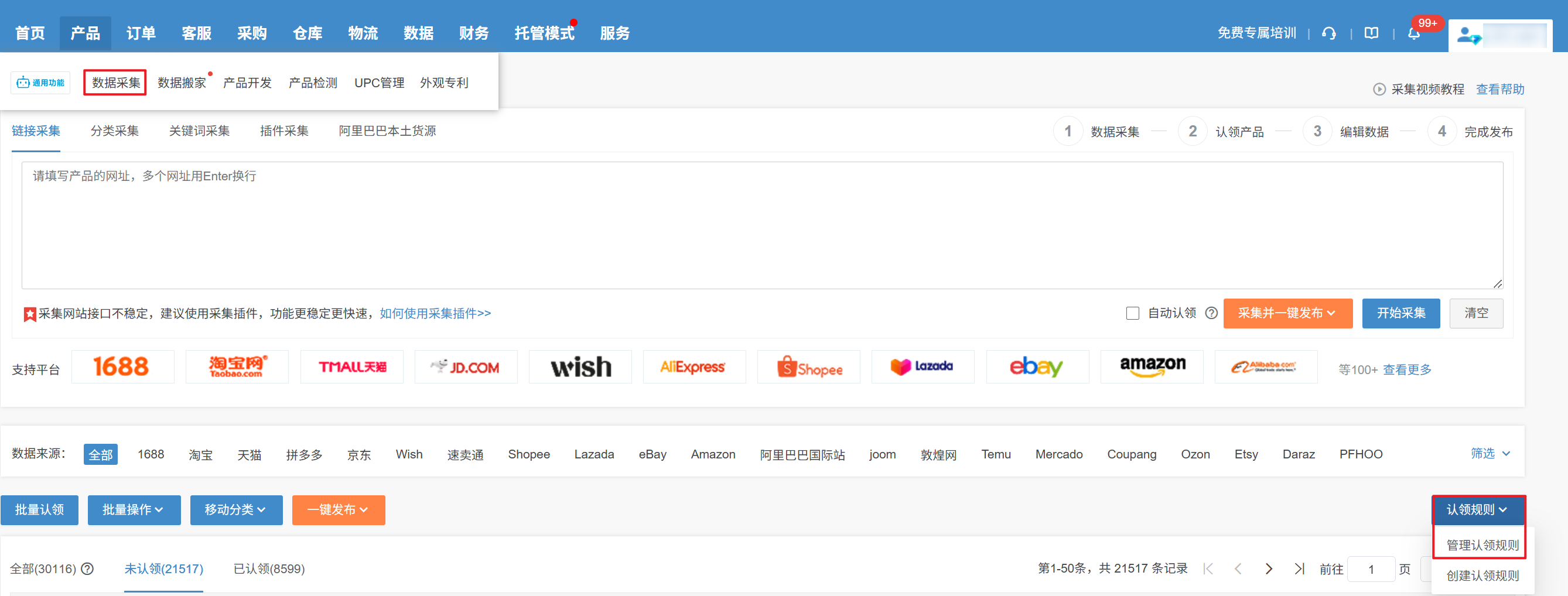1568x596 pixels.
Task: Filter data source by 拼多多
Action: [304, 454]
